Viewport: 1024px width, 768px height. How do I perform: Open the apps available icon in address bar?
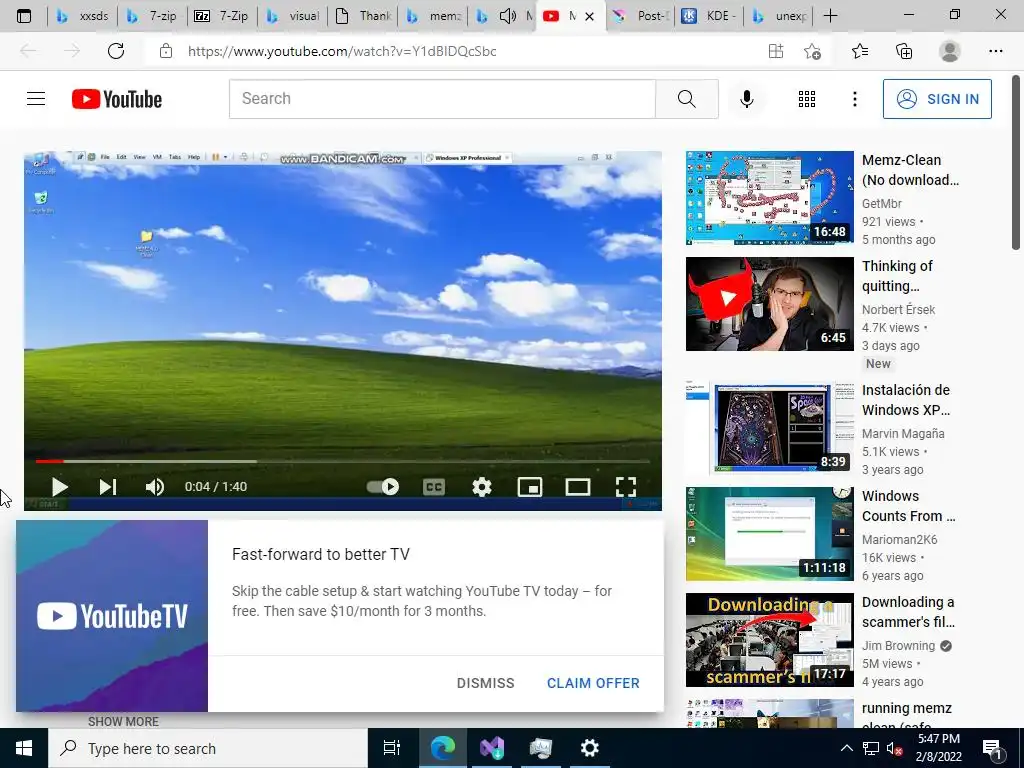775,51
